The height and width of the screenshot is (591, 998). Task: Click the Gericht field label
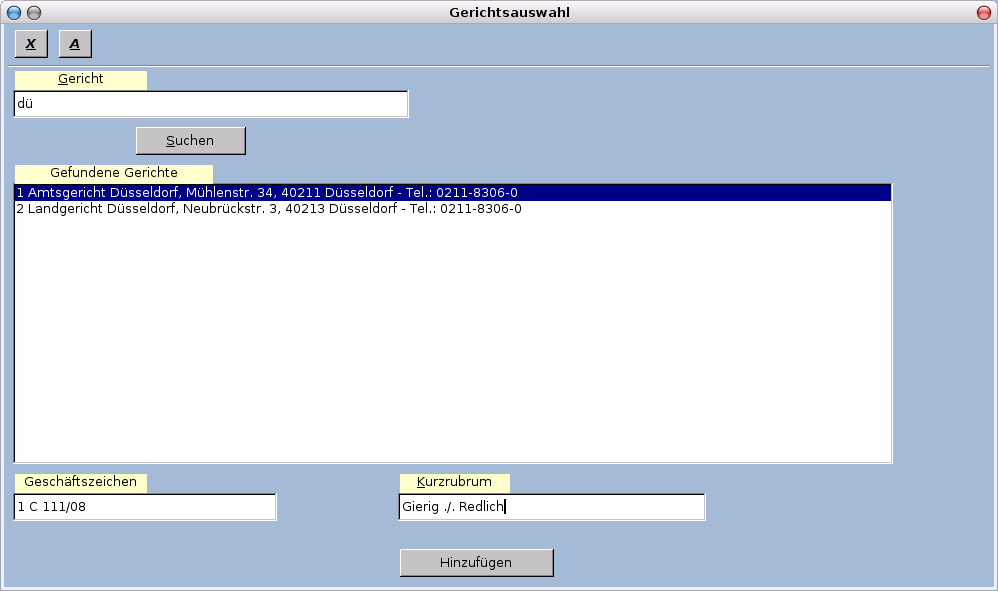tap(81, 79)
